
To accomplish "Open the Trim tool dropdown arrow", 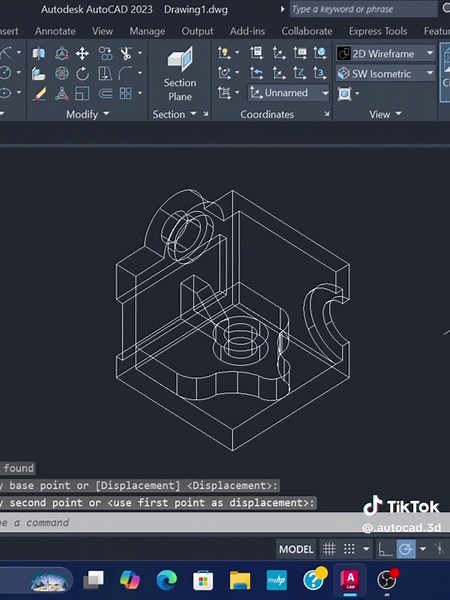I will 140,53.
